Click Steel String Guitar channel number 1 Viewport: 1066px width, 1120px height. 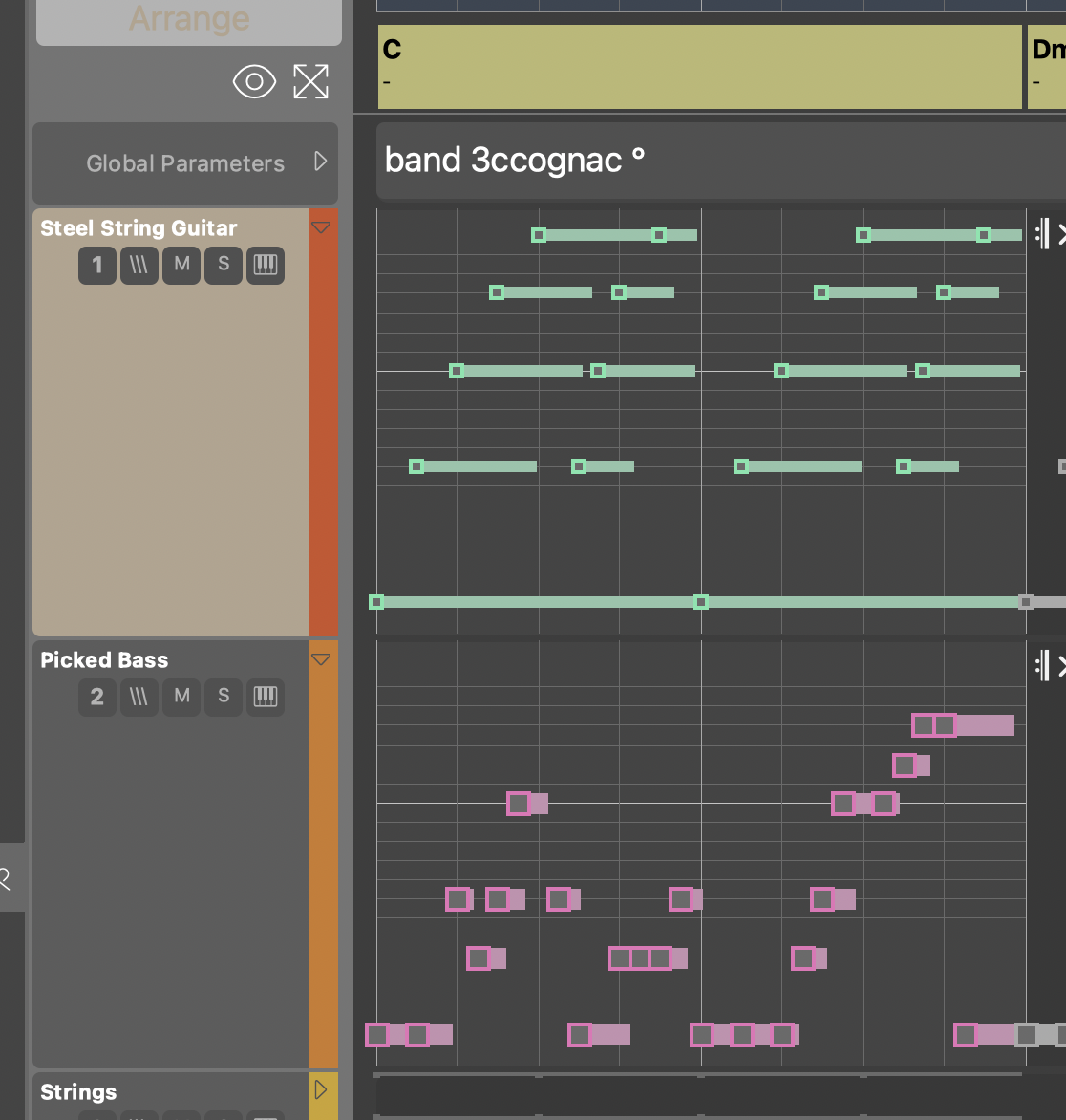pyautogui.click(x=96, y=265)
